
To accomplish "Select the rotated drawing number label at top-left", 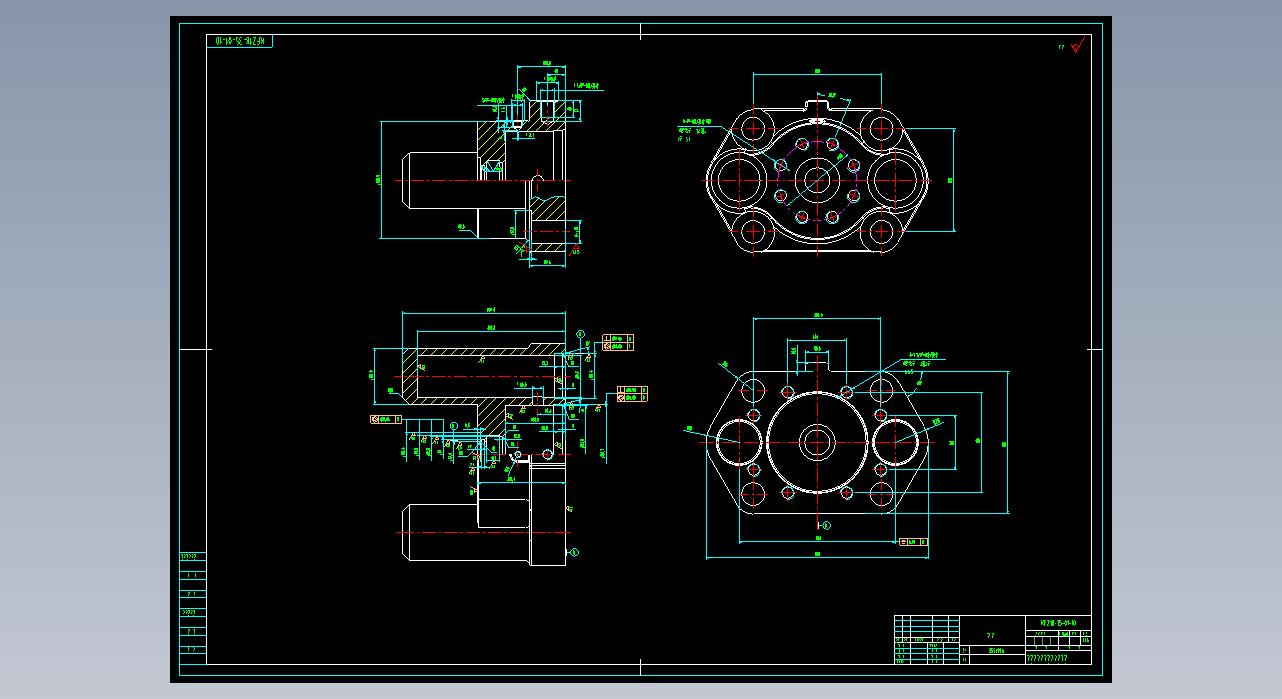I will tap(240, 42).
